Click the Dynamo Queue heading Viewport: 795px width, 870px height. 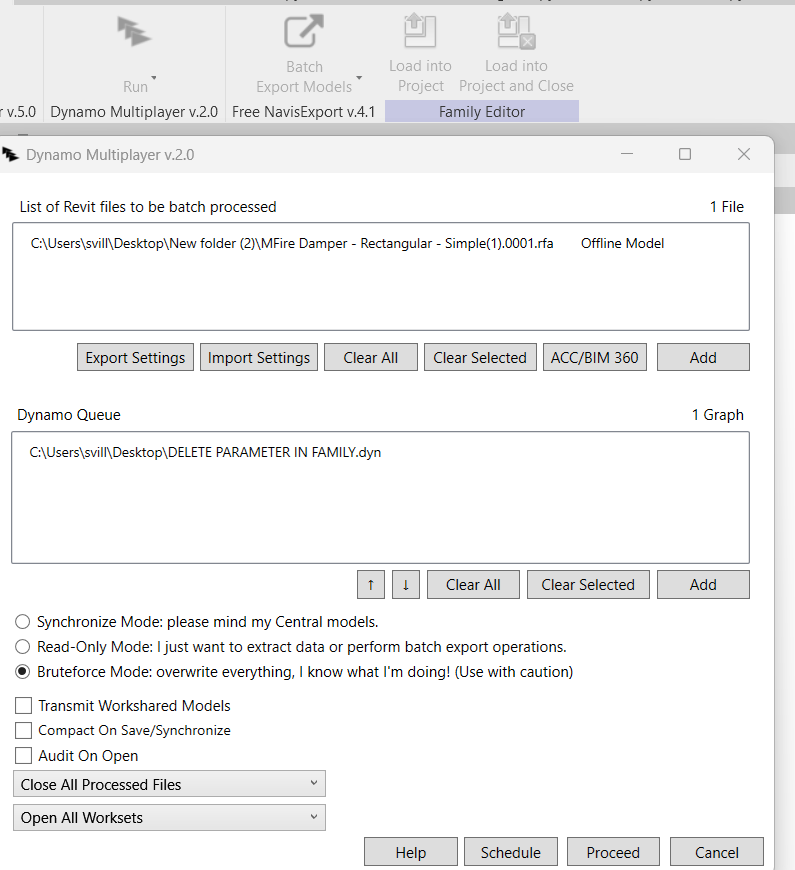pos(69,415)
